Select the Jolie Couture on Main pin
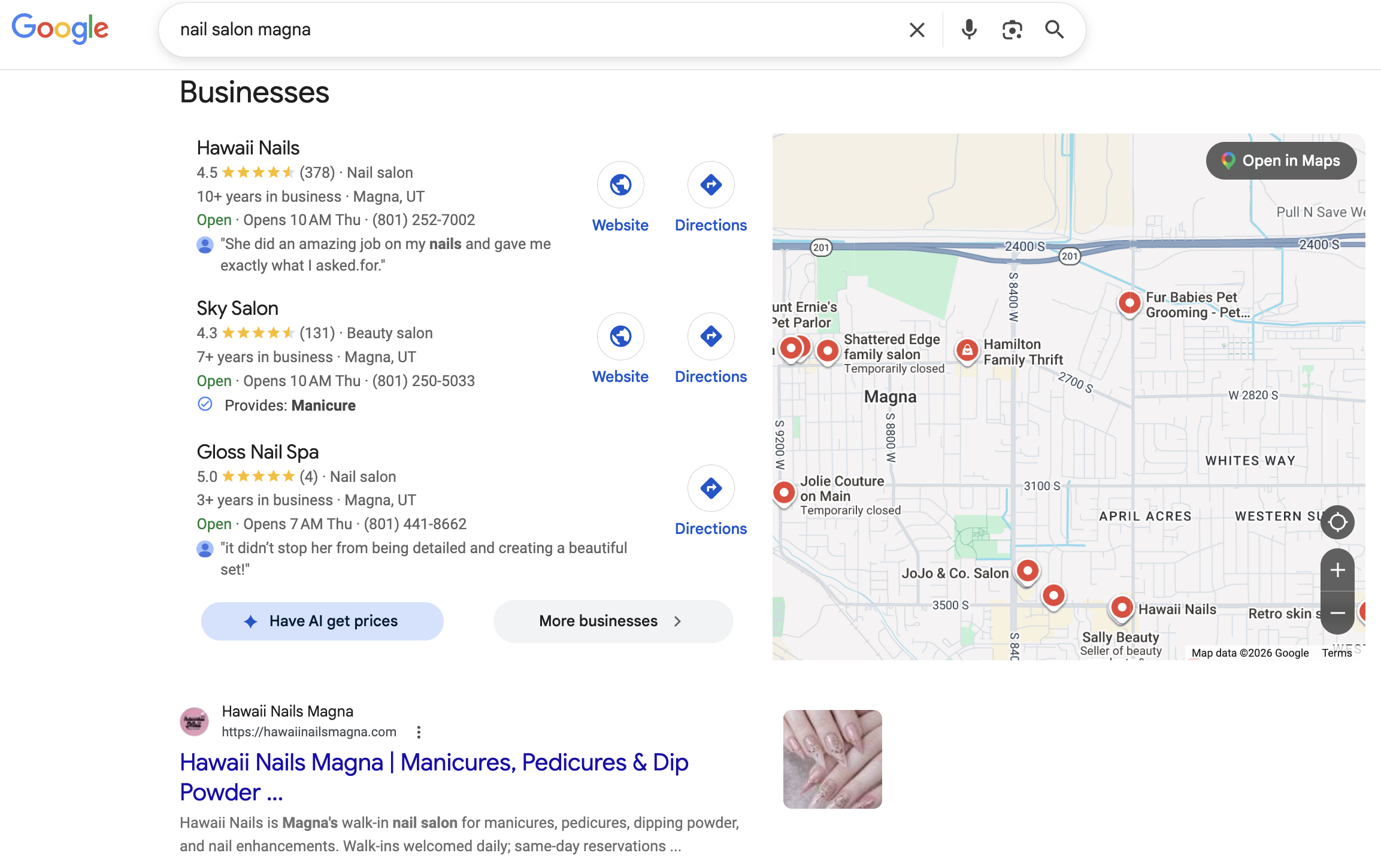This screenshot has height=868, width=1381. [x=783, y=493]
